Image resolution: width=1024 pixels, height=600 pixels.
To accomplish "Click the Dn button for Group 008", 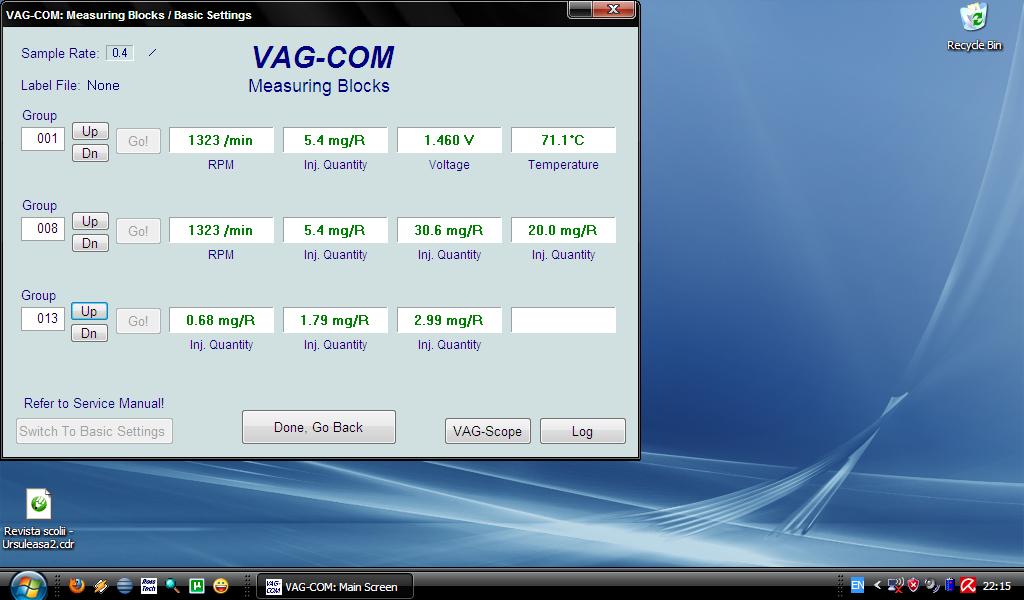I will 90,243.
